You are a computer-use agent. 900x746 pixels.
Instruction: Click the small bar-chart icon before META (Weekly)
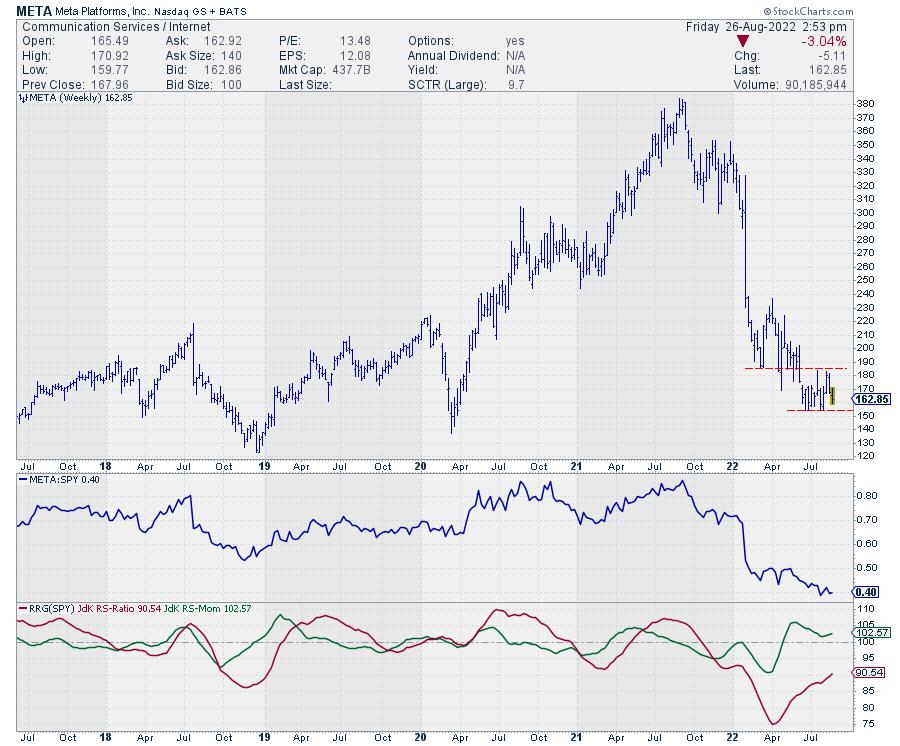click(25, 98)
